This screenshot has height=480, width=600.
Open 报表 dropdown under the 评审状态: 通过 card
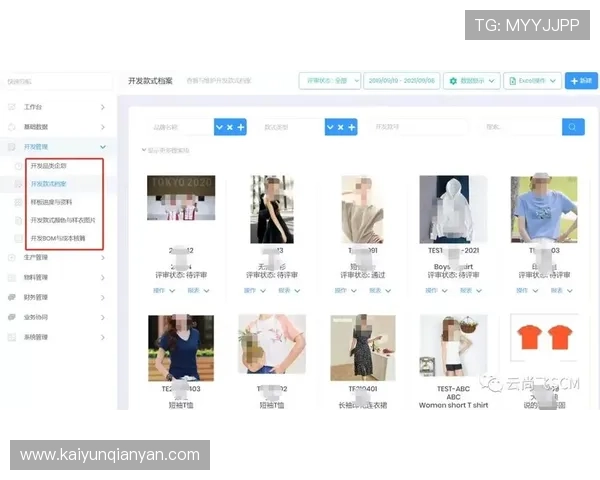[x=380, y=291]
